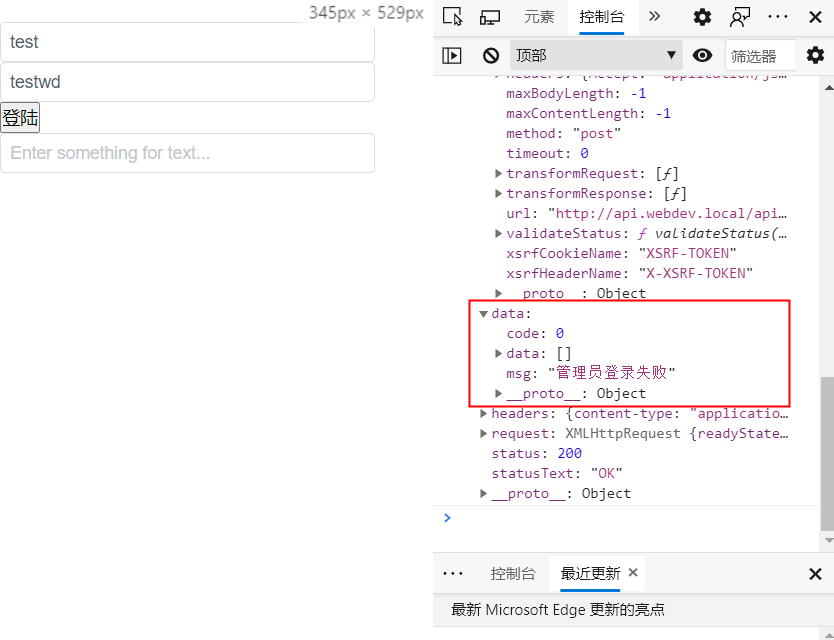The width and height of the screenshot is (834, 640).
Task: Switch to the drawer 控制台 tab
Action: tap(513, 573)
